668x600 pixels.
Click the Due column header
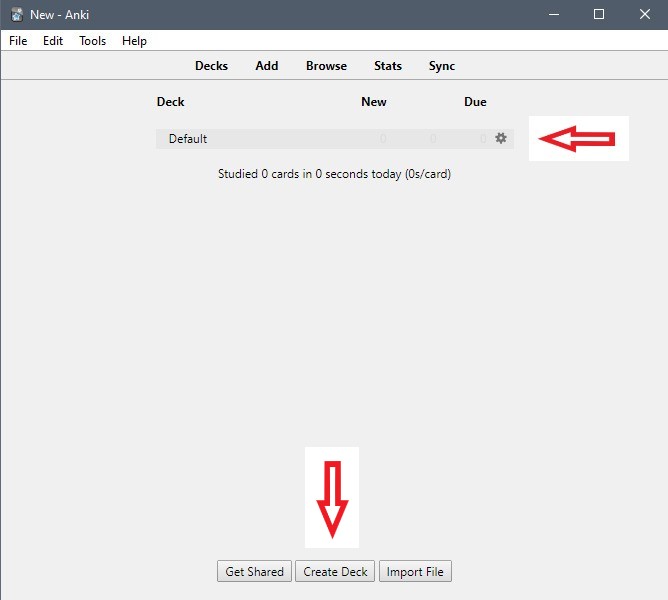(475, 102)
